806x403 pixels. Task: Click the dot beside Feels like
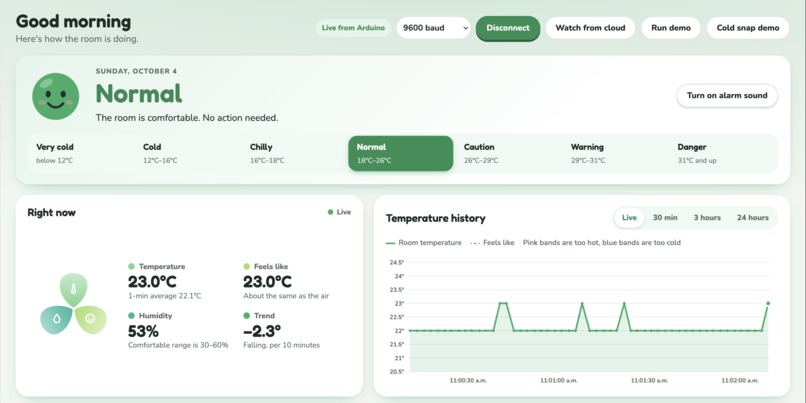tap(247, 266)
